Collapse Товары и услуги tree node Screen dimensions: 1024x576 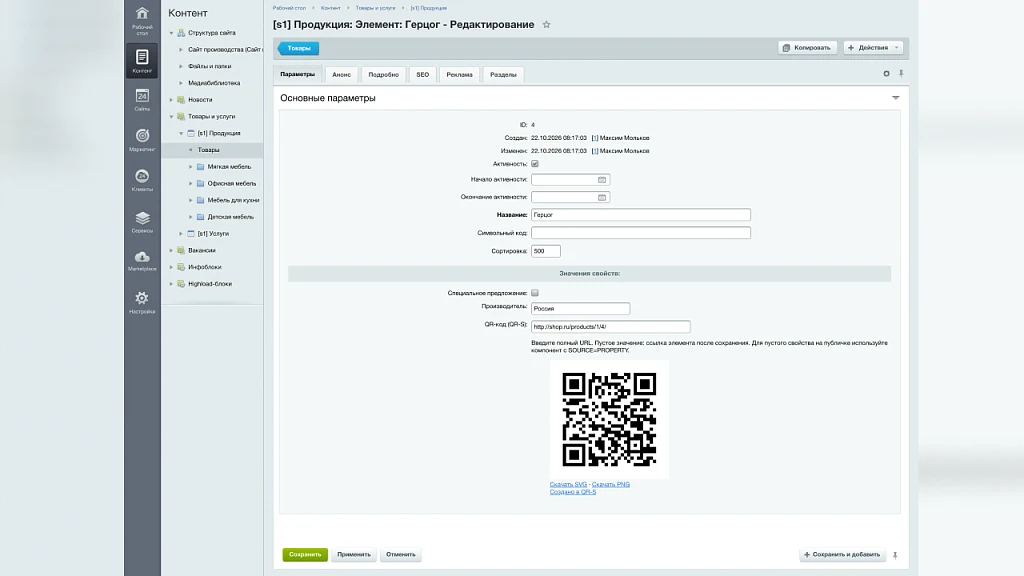[172, 116]
